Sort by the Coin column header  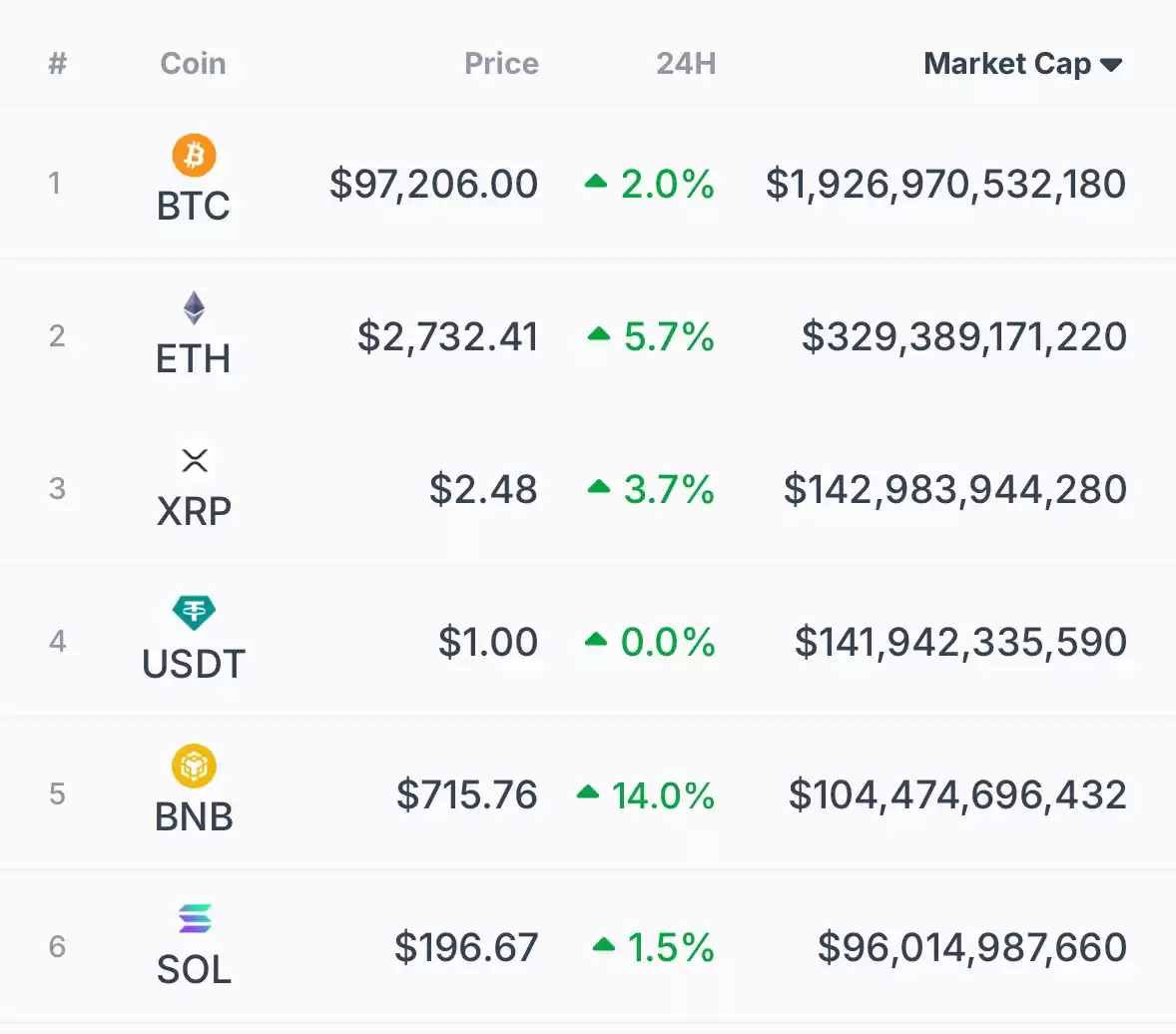click(193, 64)
